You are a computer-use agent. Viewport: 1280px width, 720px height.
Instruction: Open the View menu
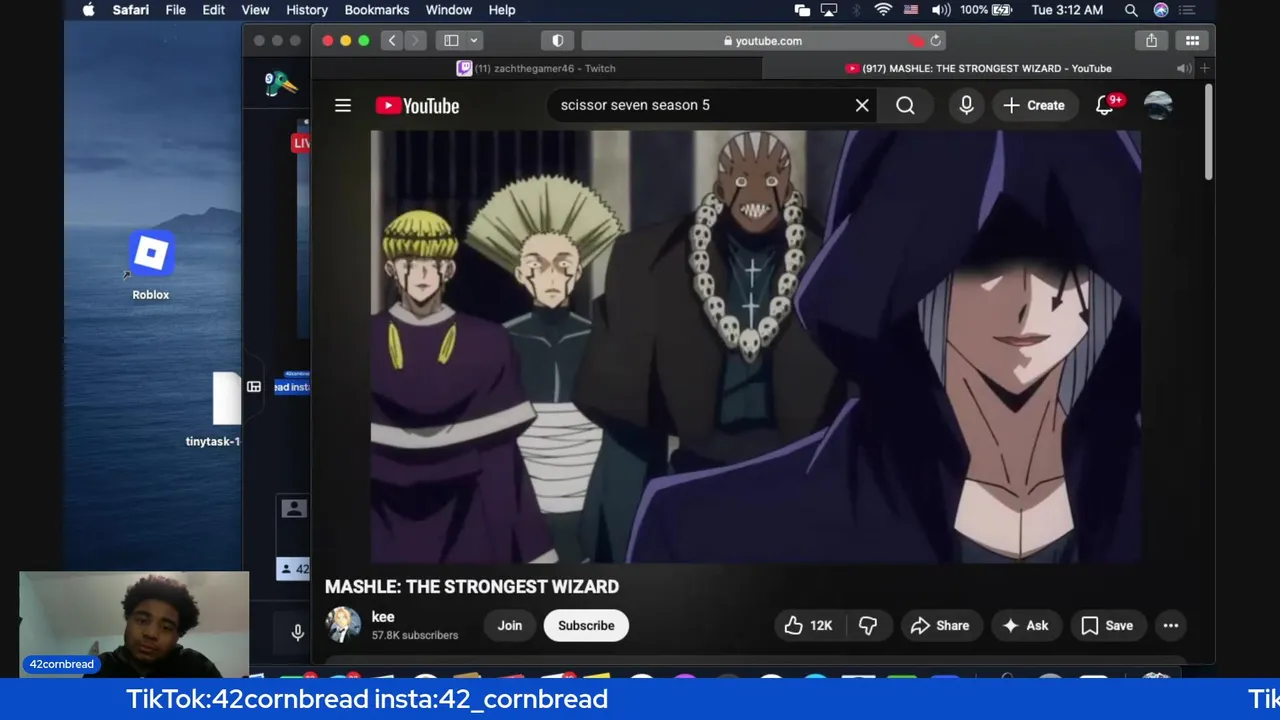pyautogui.click(x=255, y=10)
